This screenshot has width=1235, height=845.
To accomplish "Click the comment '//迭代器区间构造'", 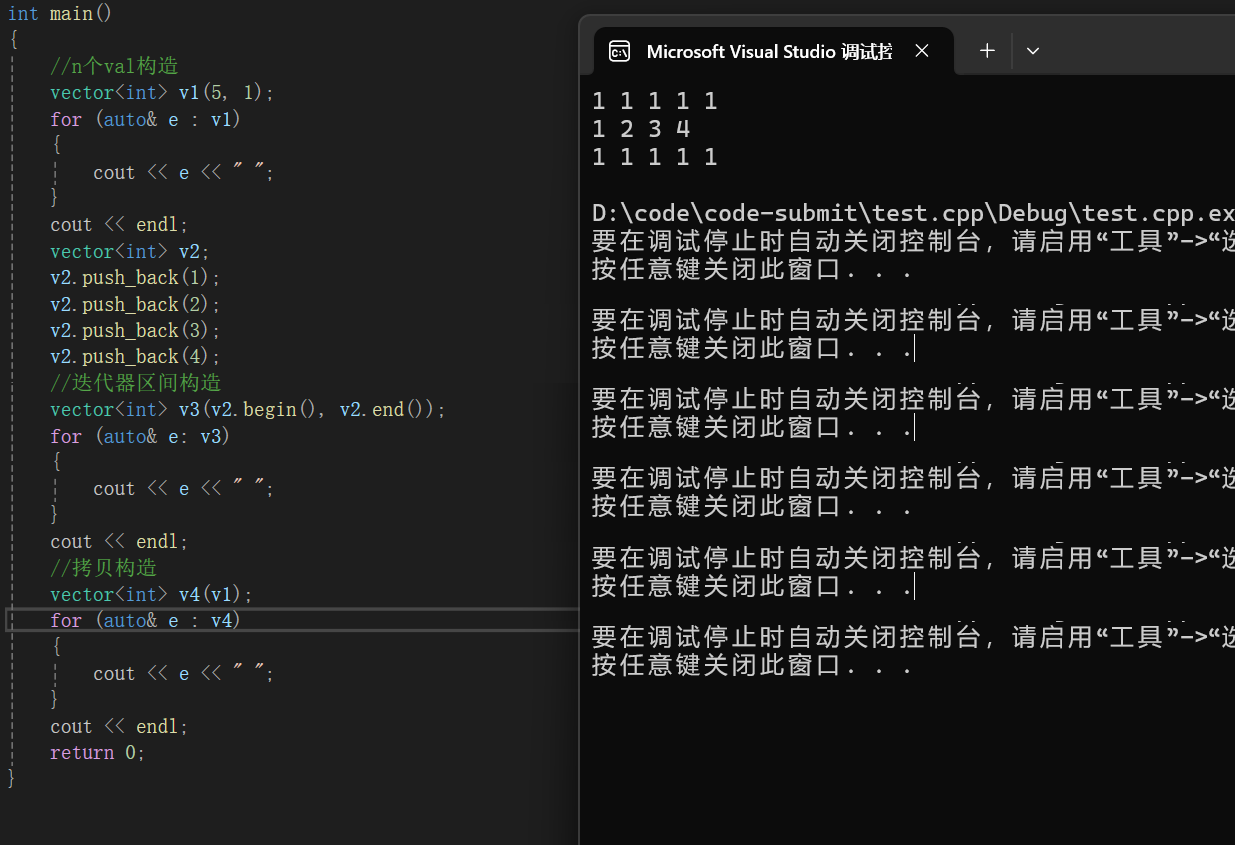I will (x=136, y=383).
